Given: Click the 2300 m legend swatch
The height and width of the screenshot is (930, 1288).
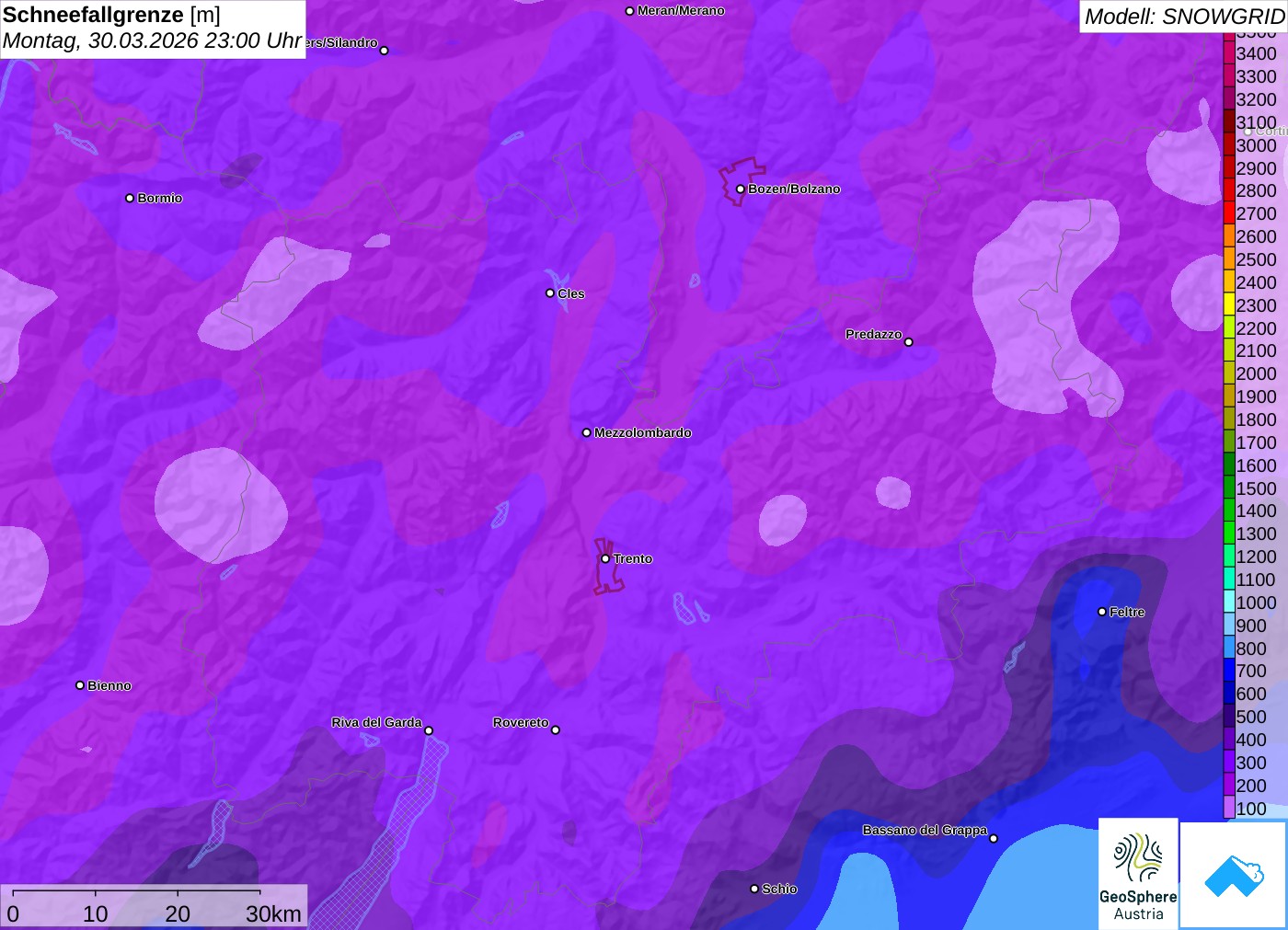Looking at the screenshot, I should coord(1229,305).
